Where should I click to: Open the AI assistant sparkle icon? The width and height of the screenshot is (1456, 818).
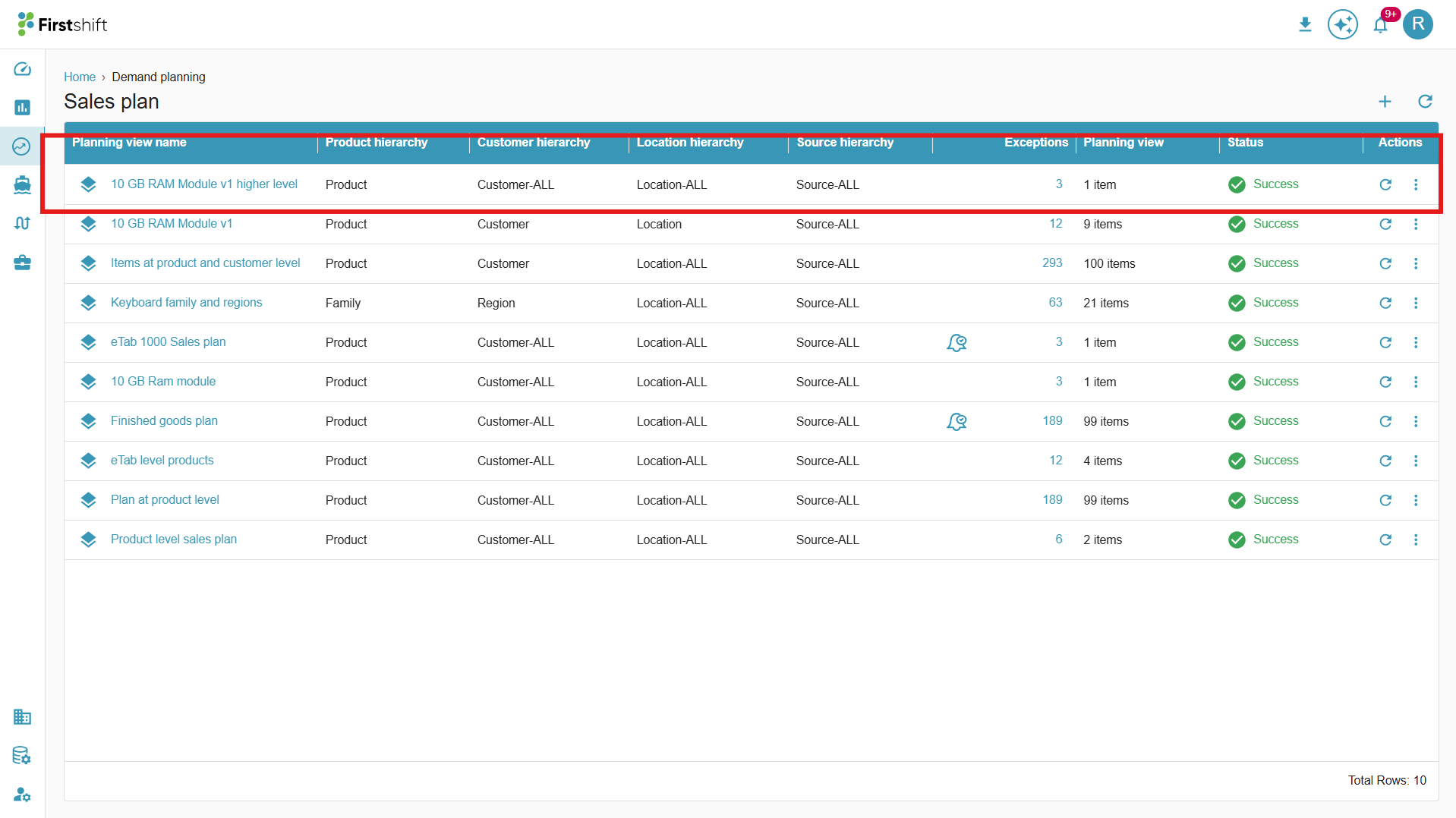pos(1342,25)
